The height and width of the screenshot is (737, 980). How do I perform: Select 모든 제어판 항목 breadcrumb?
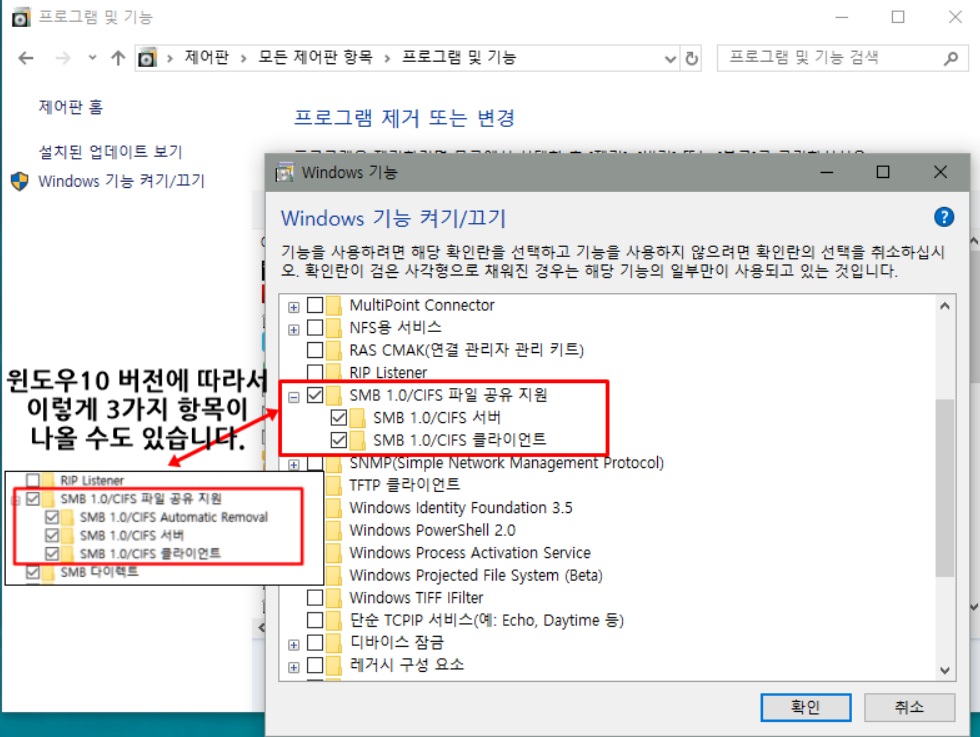[x=315, y=58]
